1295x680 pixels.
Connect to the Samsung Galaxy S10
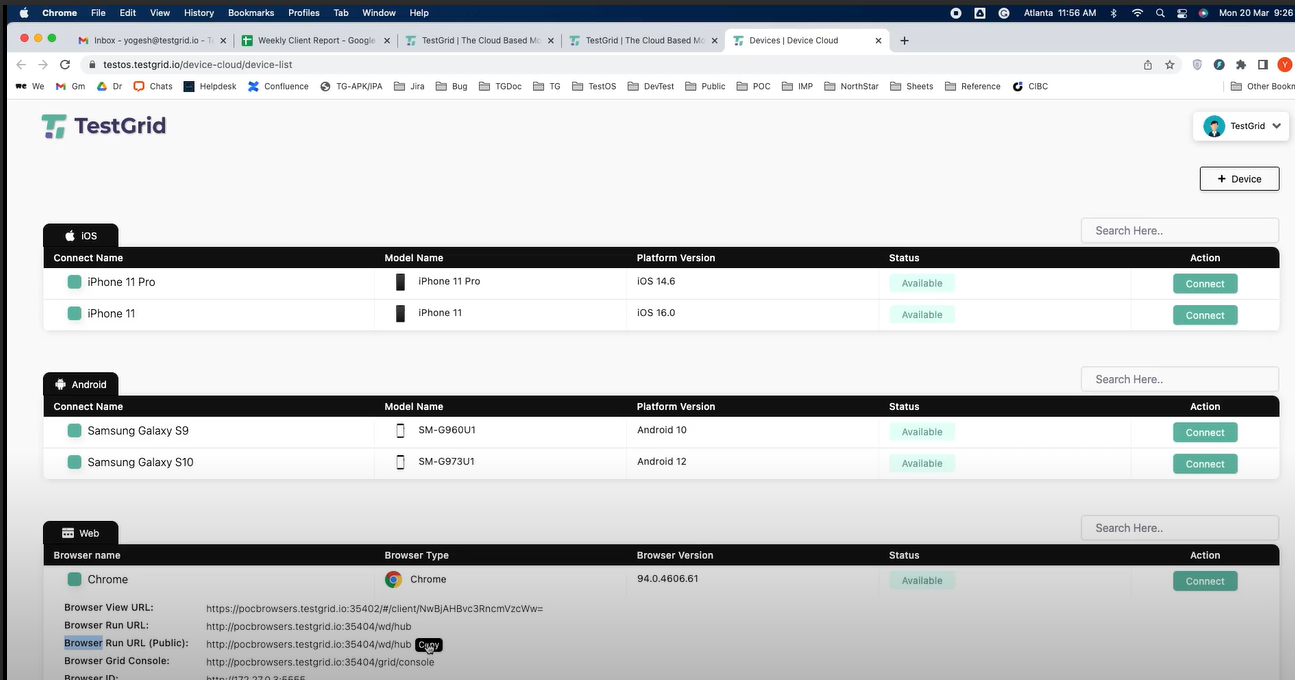coord(1205,464)
